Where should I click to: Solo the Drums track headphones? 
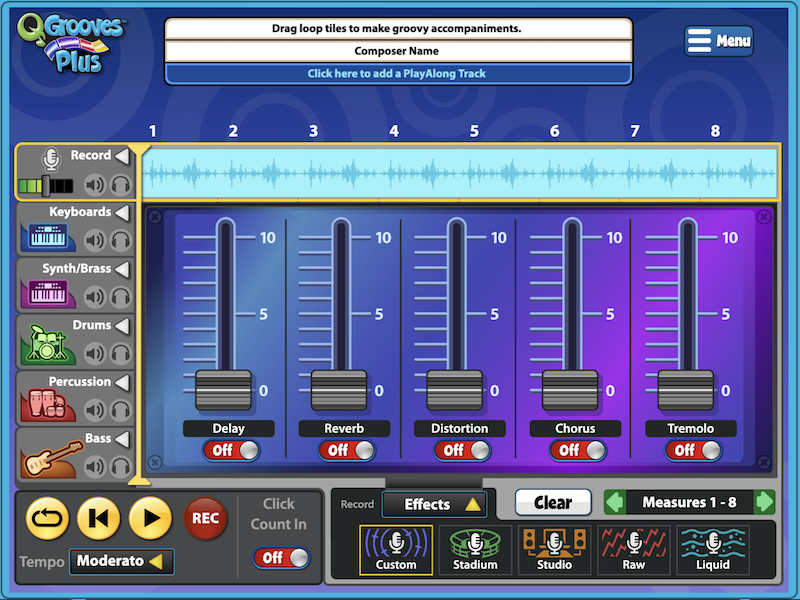pyautogui.click(x=121, y=354)
